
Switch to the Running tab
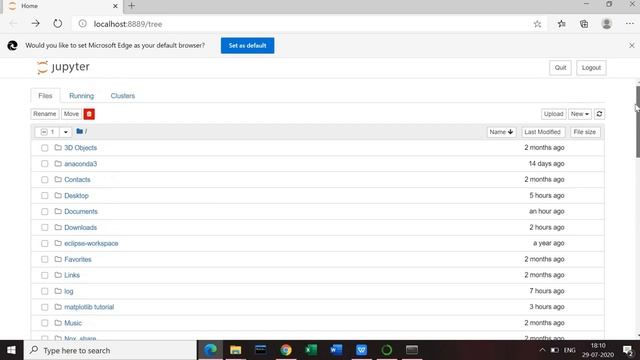[81, 96]
